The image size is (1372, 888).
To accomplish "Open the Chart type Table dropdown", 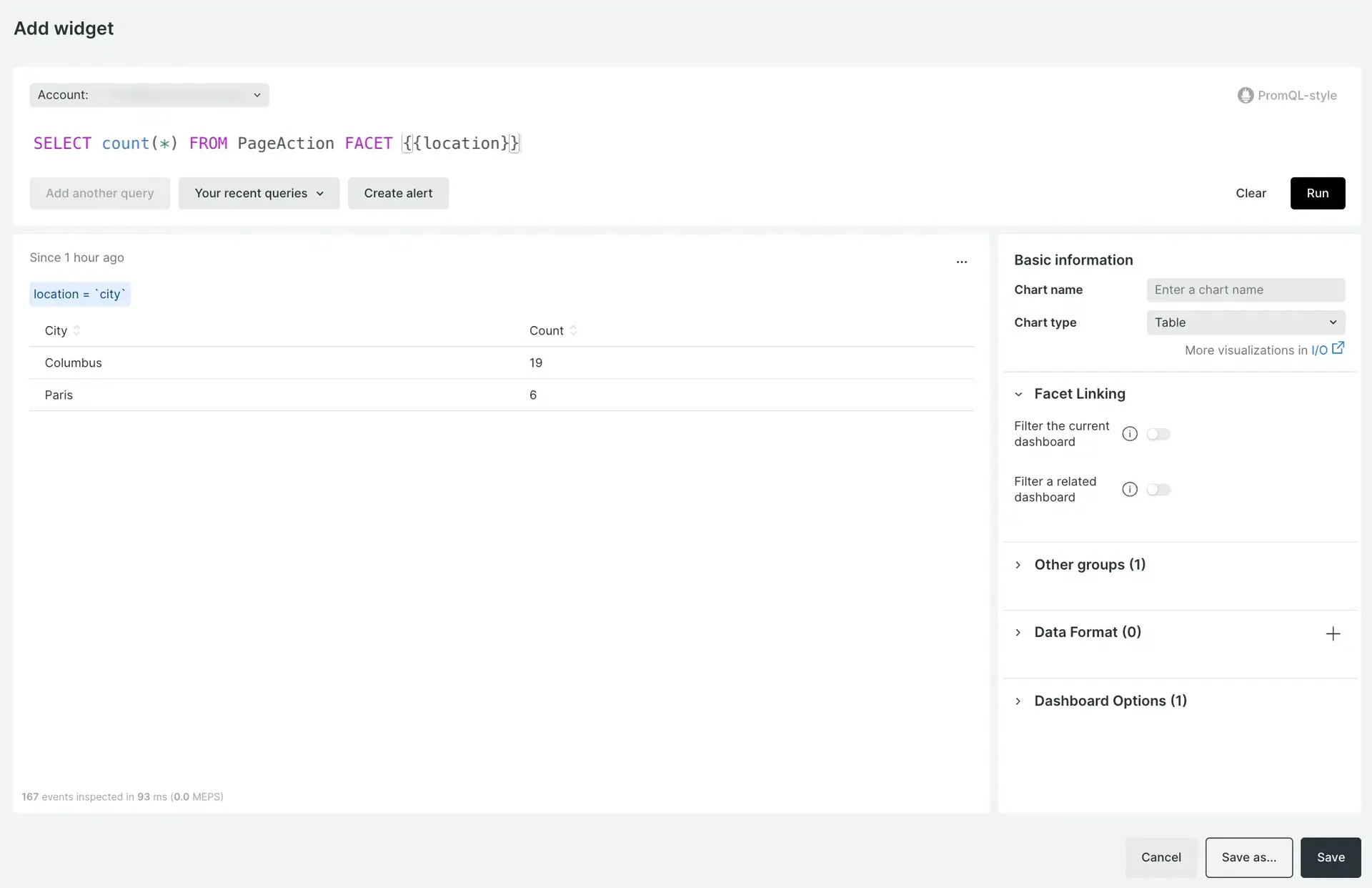I will (x=1246, y=322).
